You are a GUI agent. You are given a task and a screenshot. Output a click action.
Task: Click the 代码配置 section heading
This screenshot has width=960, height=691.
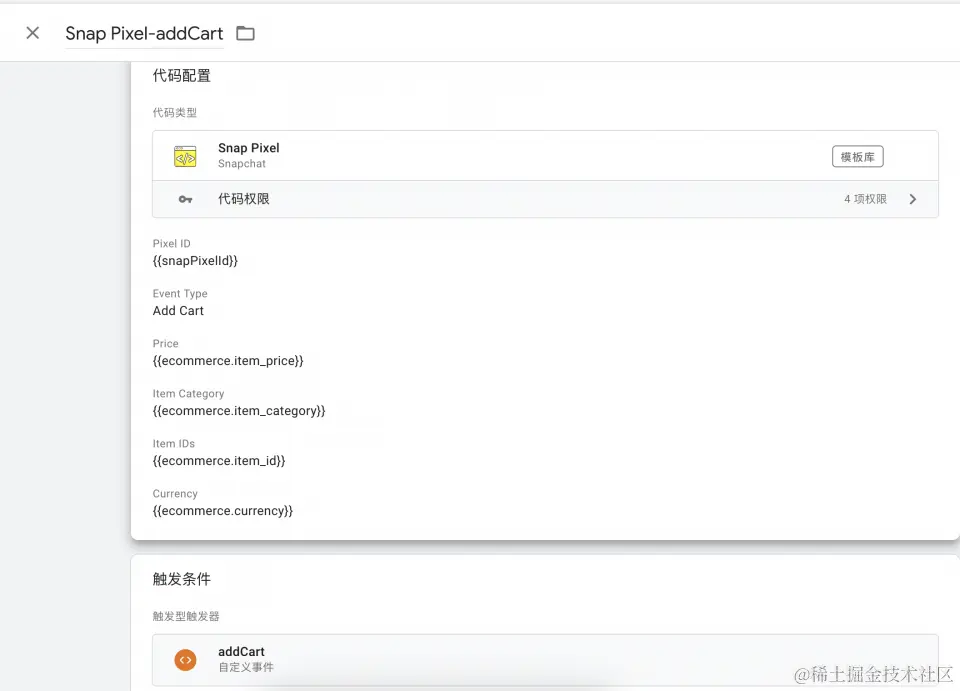pos(181,76)
